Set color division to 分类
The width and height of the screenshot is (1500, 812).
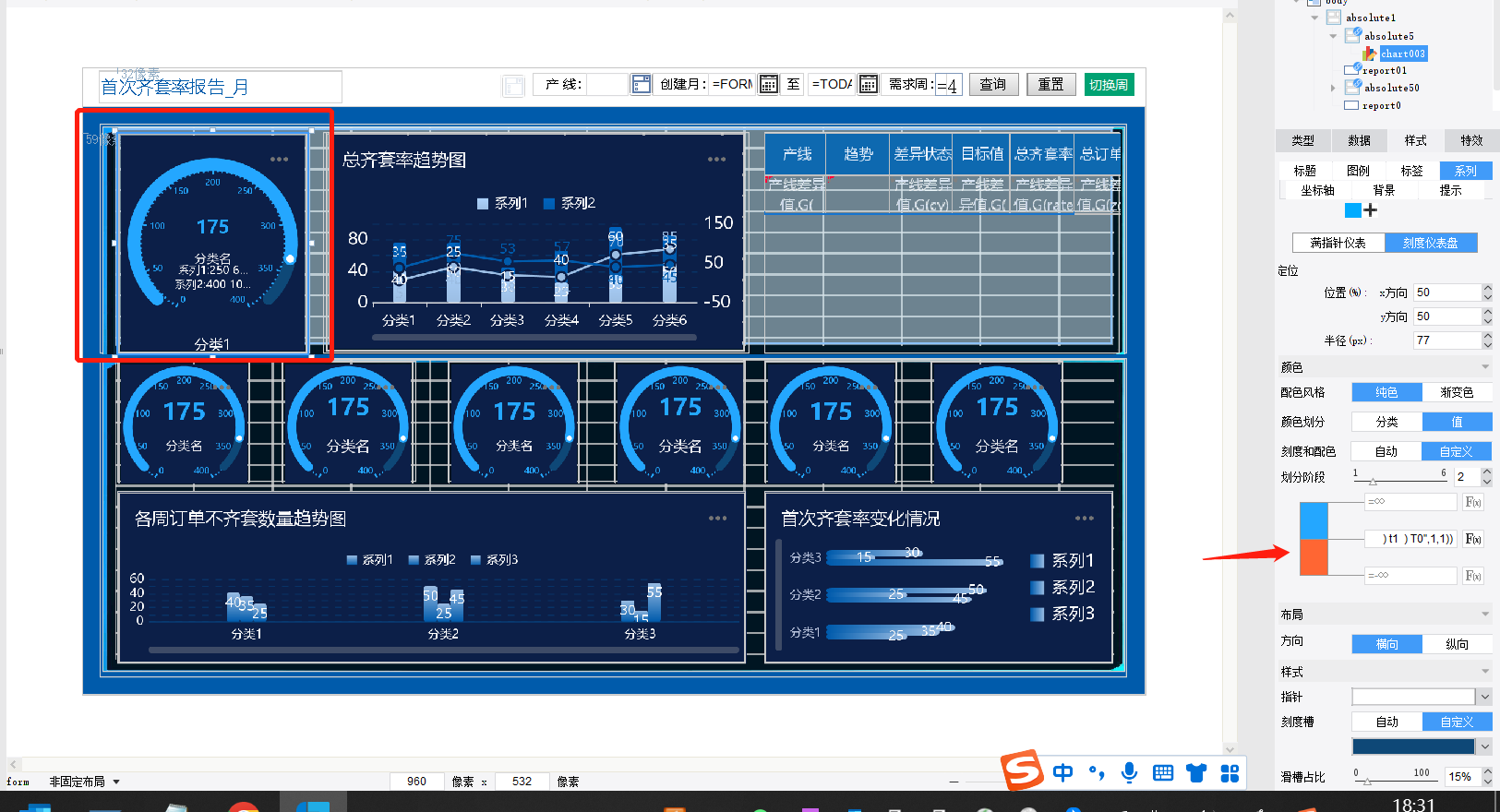pos(1386,422)
